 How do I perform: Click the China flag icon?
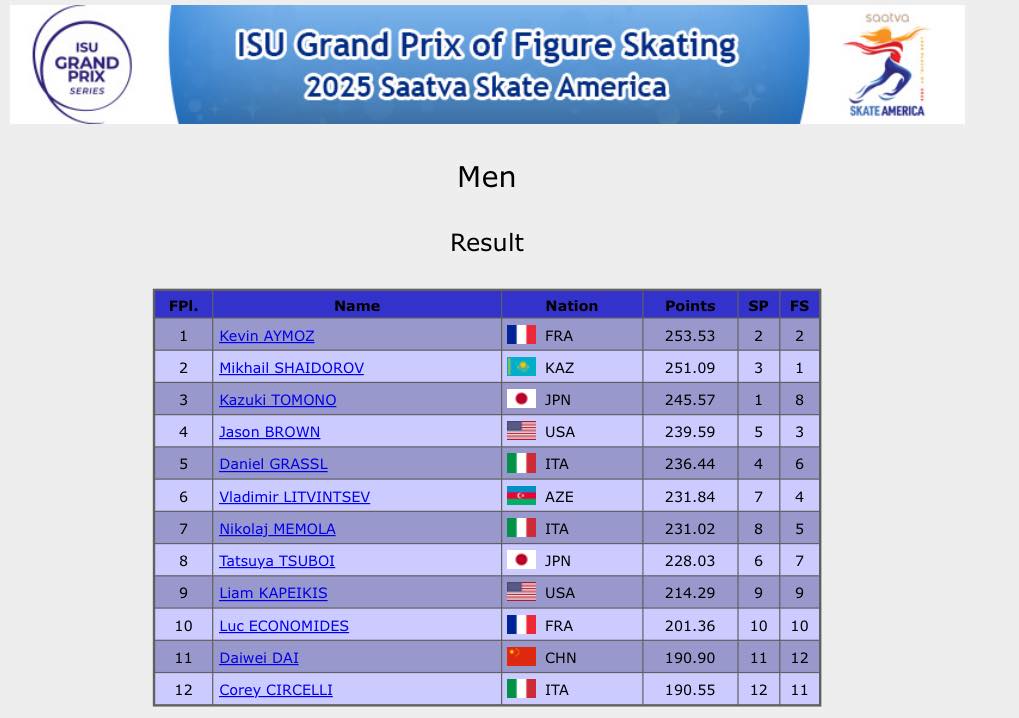(x=521, y=657)
